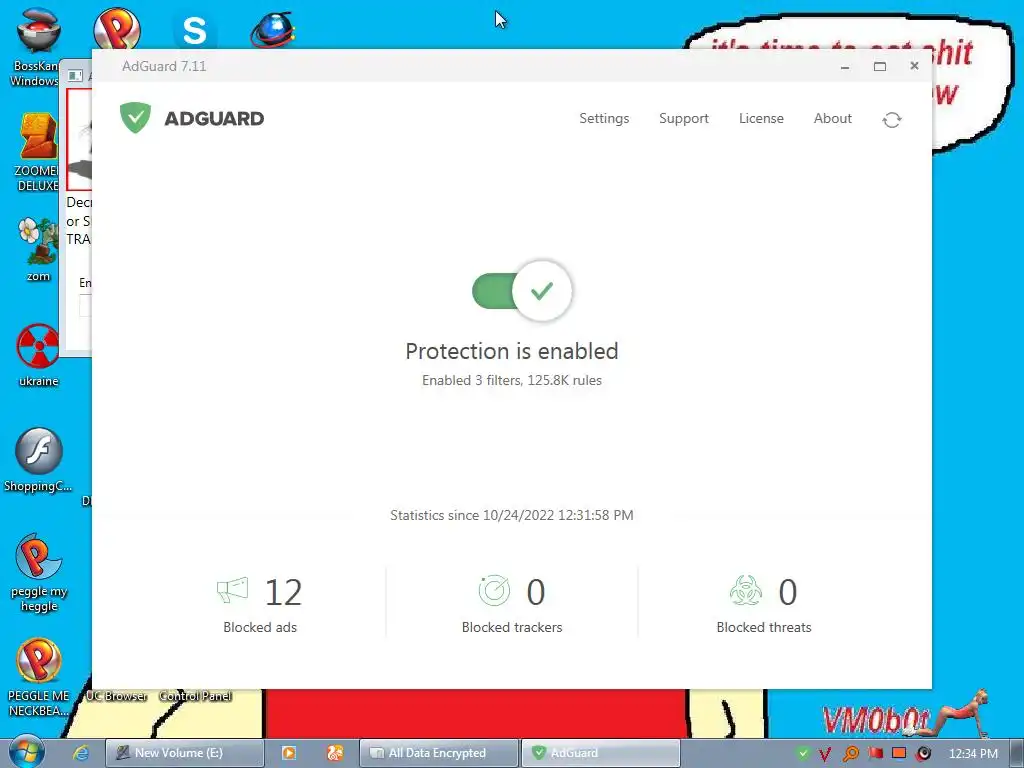Click the Blocked threats label
Screen dimensions: 1024x768
click(764, 627)
